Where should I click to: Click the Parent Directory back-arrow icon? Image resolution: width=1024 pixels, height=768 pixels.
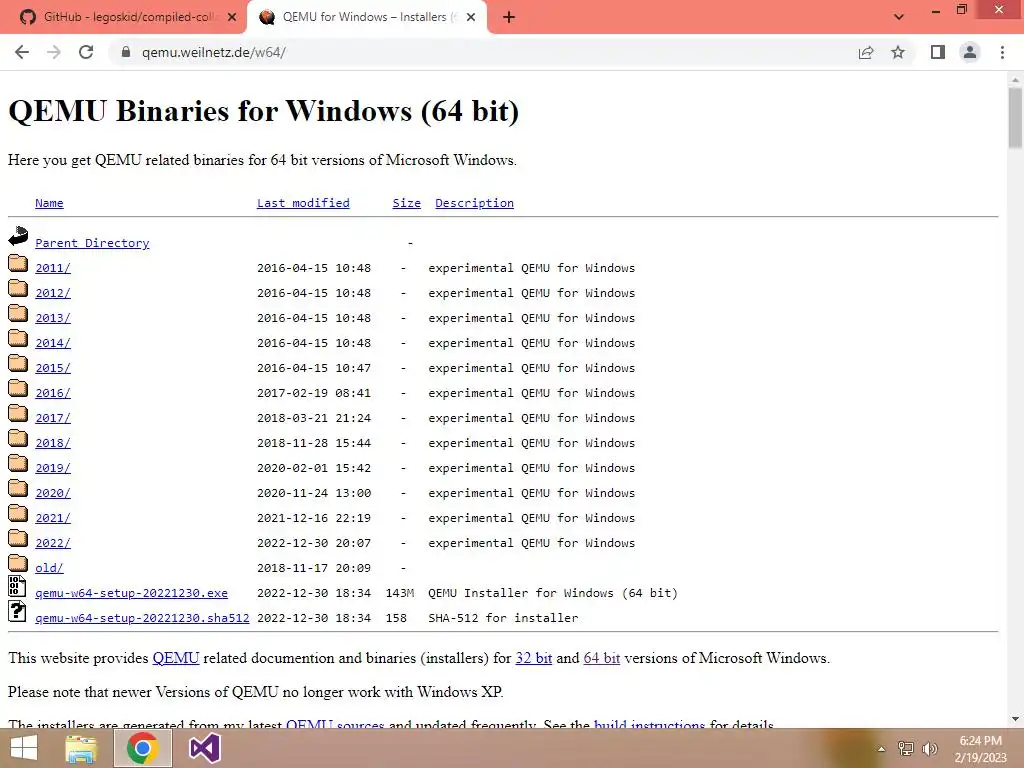click(18, 236)
